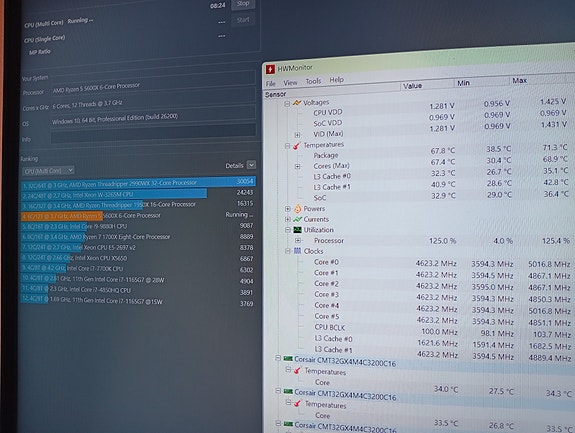
Task: Click the HWMonitor lightning bolt app icon
Action: click(271, 69)
